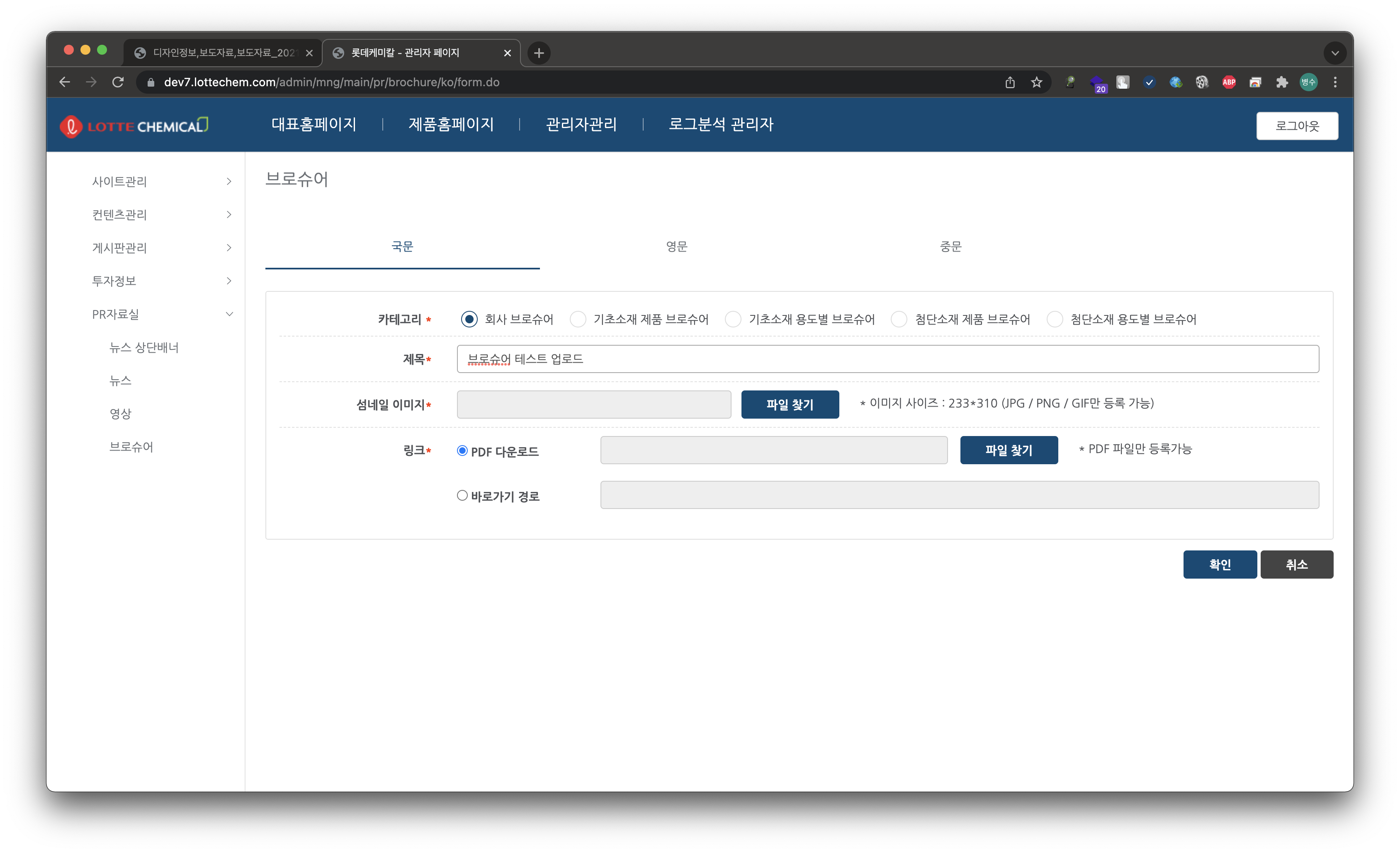Open the Extensions puzzle piece menu
The width and height of the screenshot is (1400, 853).
[1282, 82]
